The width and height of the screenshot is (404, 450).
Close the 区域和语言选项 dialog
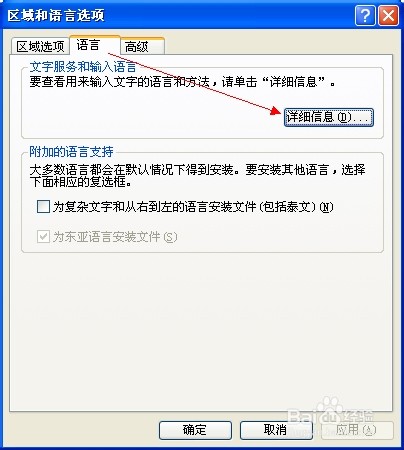pos(388,15)
